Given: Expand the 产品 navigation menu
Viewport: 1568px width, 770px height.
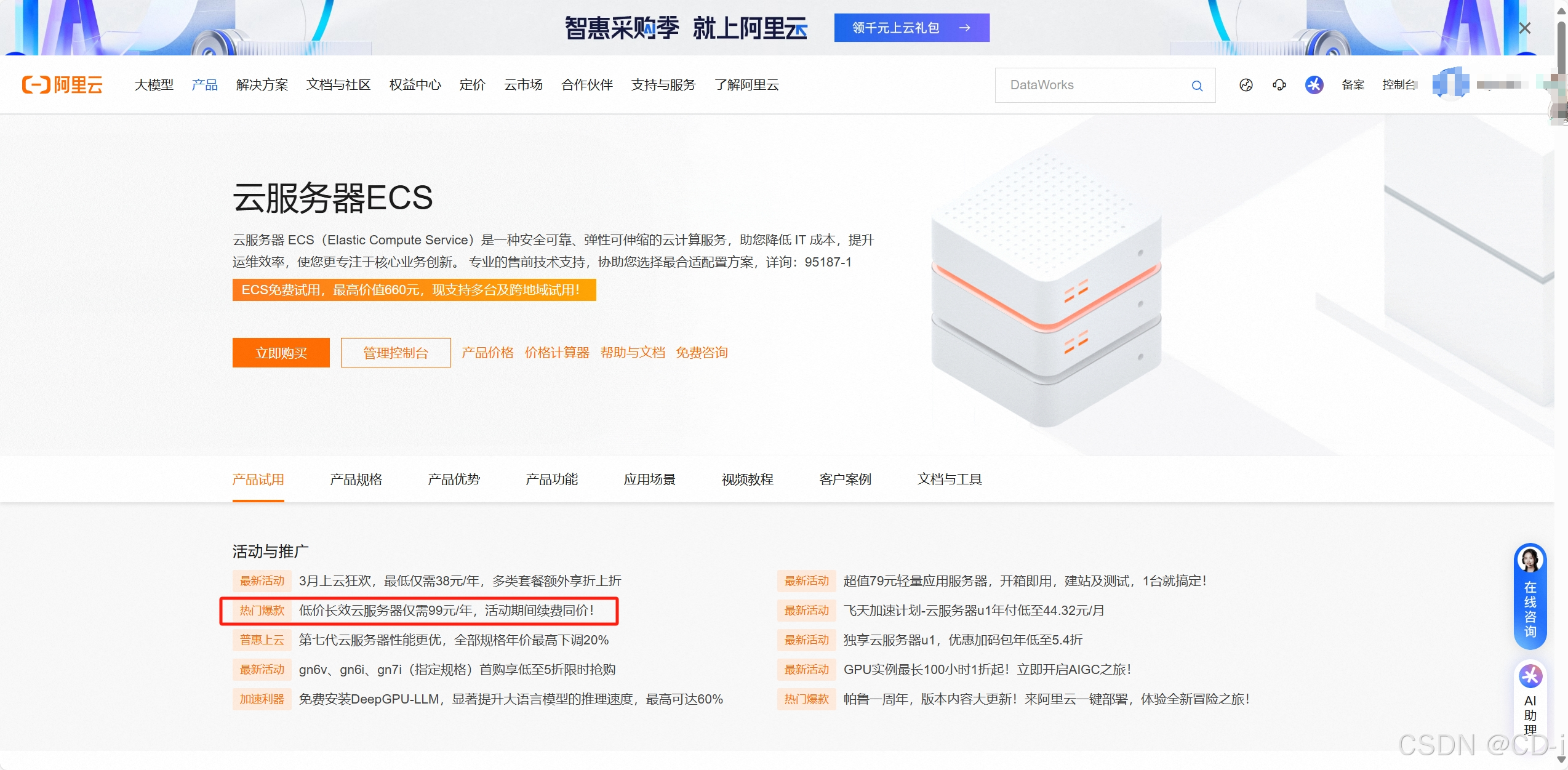Looking at the screenshot, I should tap(204, 85).
